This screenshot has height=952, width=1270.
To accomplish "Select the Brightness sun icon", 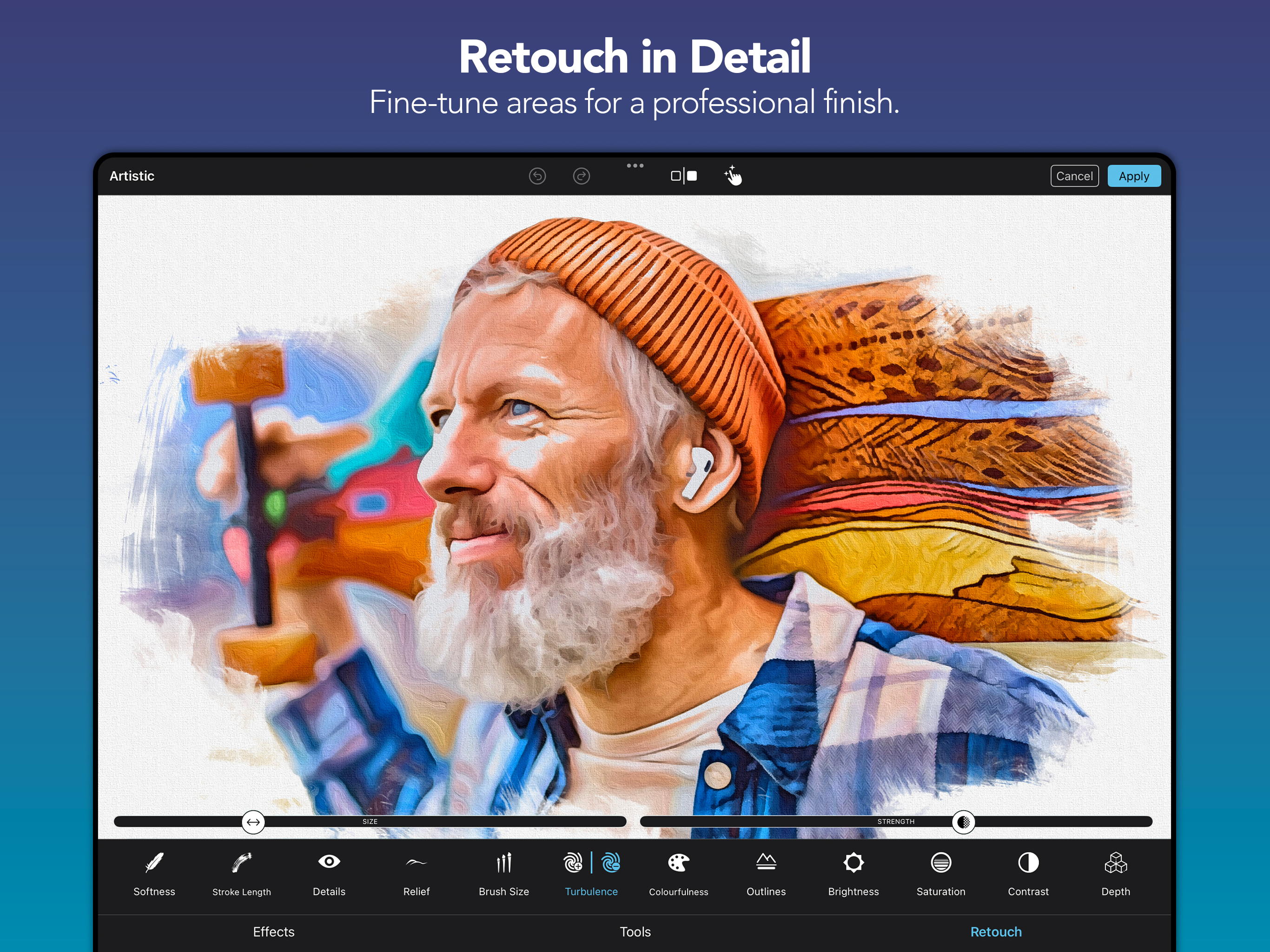I will (x=853, y=862).
